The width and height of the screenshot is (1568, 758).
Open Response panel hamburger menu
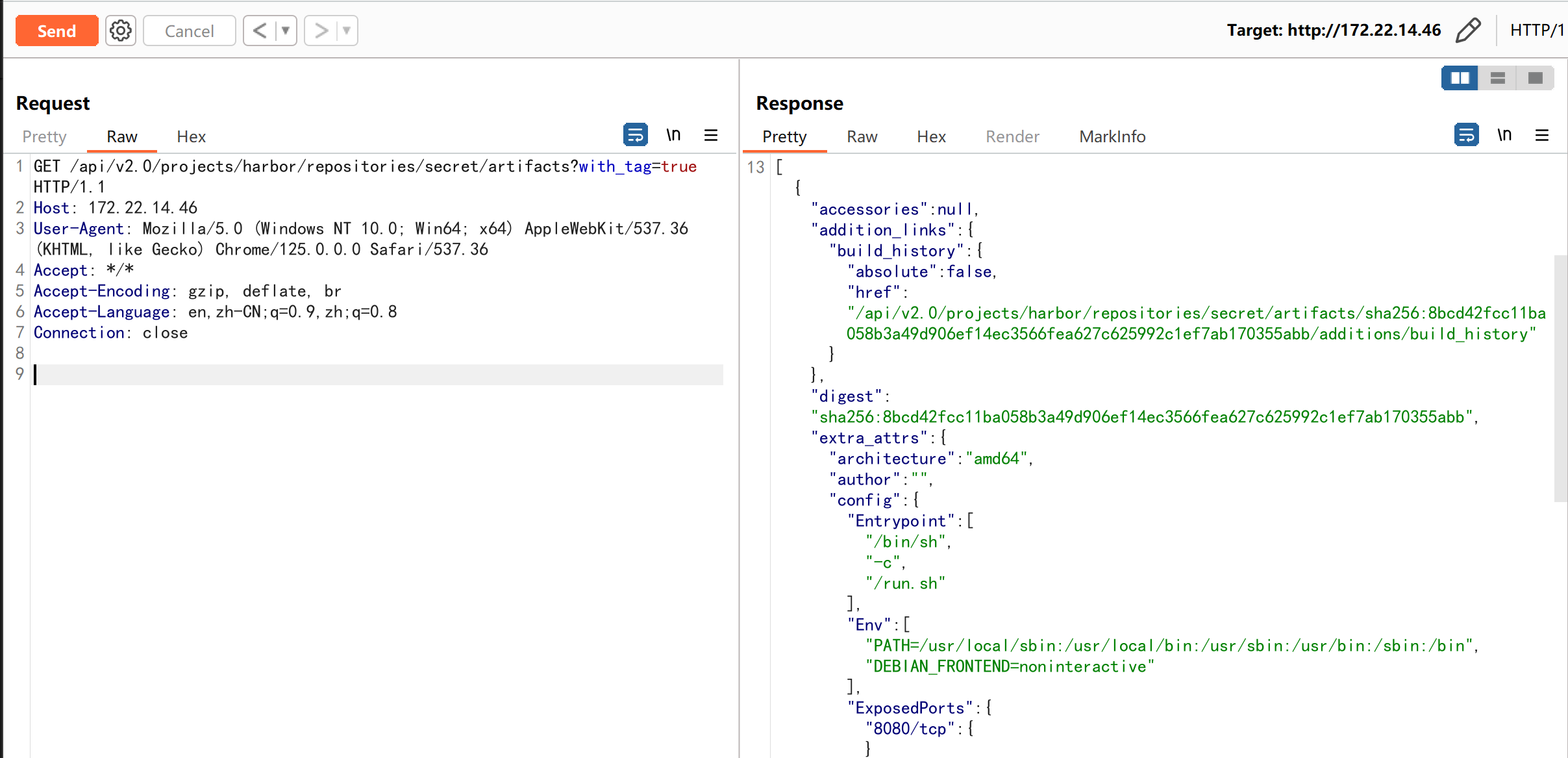tap(1542, 135)
